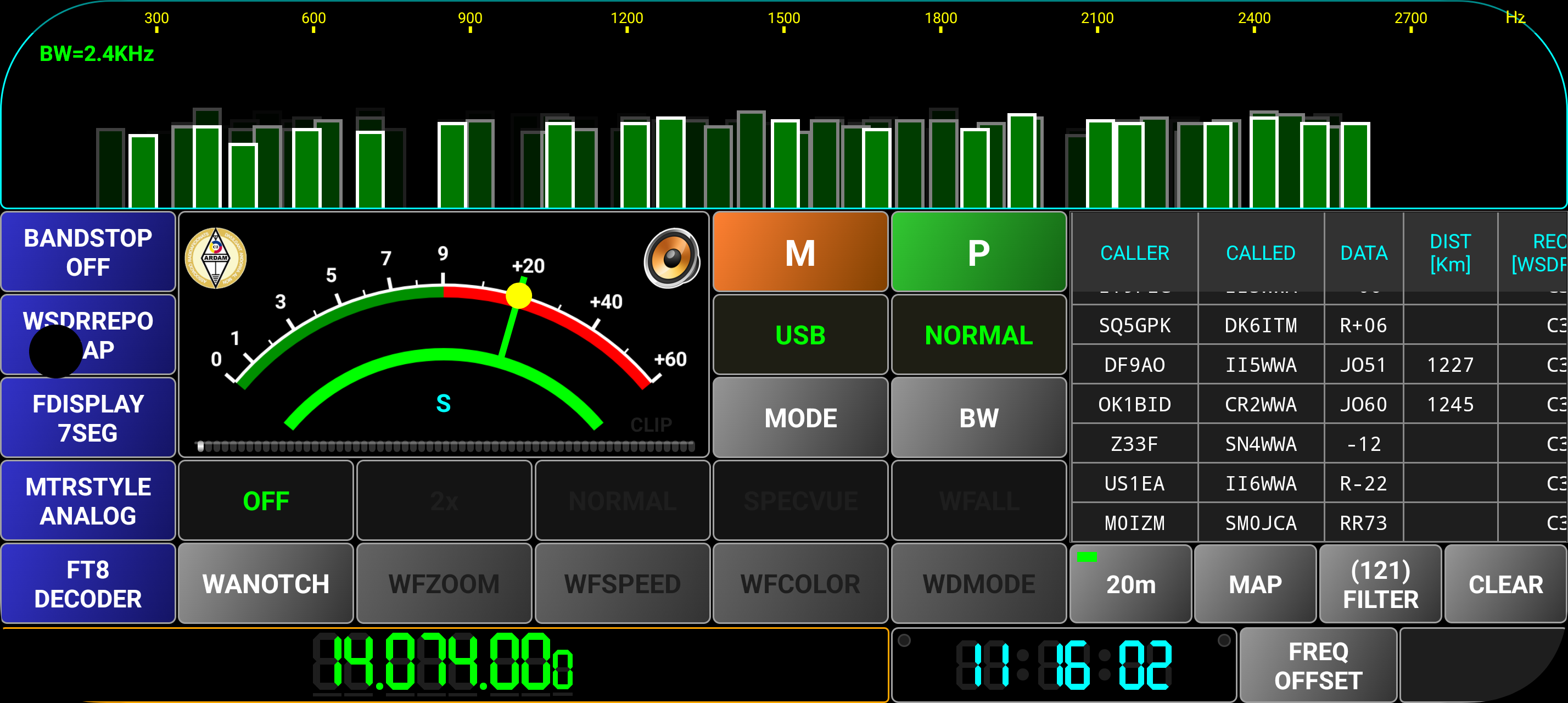Toggle BANDSTOP OFF setting
Screen dimensions: 1568x703
tap(88, 252)
